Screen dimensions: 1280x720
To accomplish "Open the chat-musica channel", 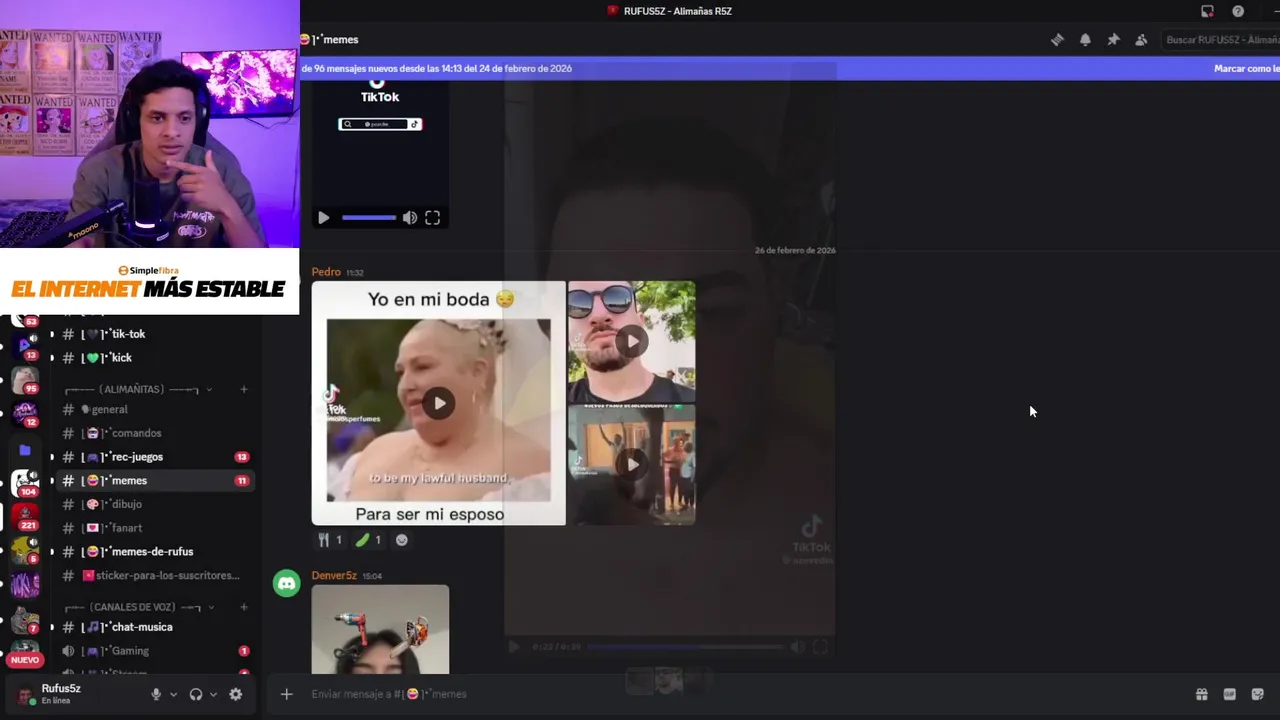I will 154,627.
